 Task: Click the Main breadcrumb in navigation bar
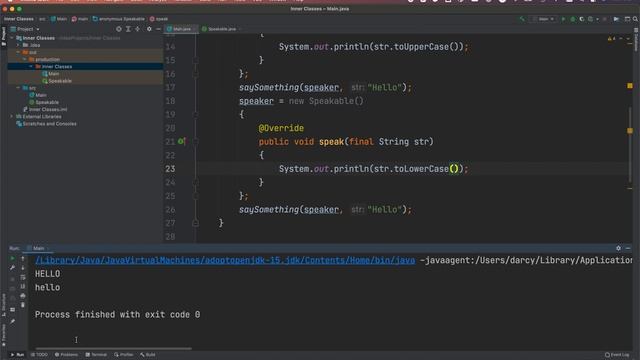tap(58, 19)
